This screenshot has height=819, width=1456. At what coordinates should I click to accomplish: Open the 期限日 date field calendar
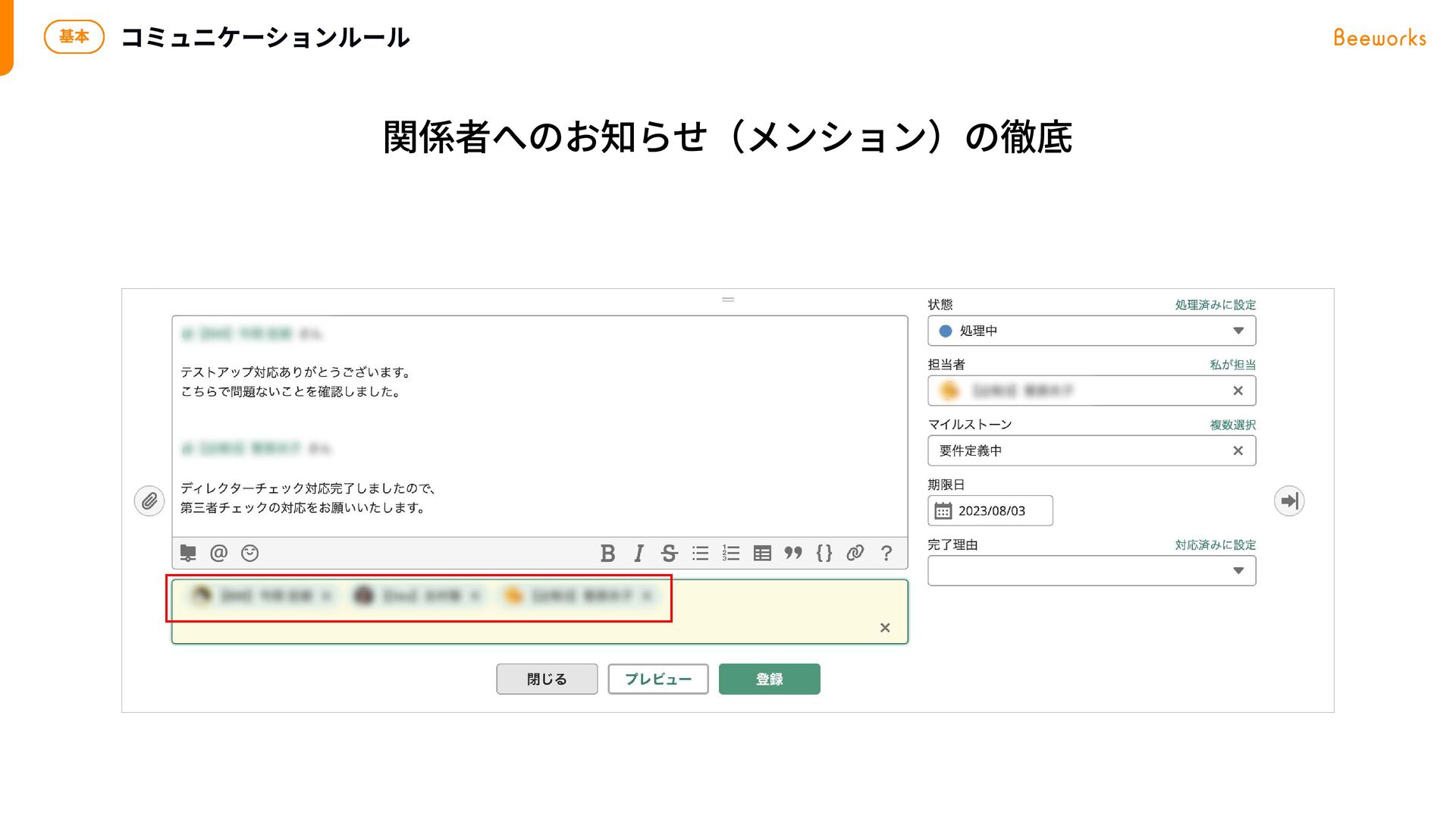pyautogui.click(x=943, y=511)
